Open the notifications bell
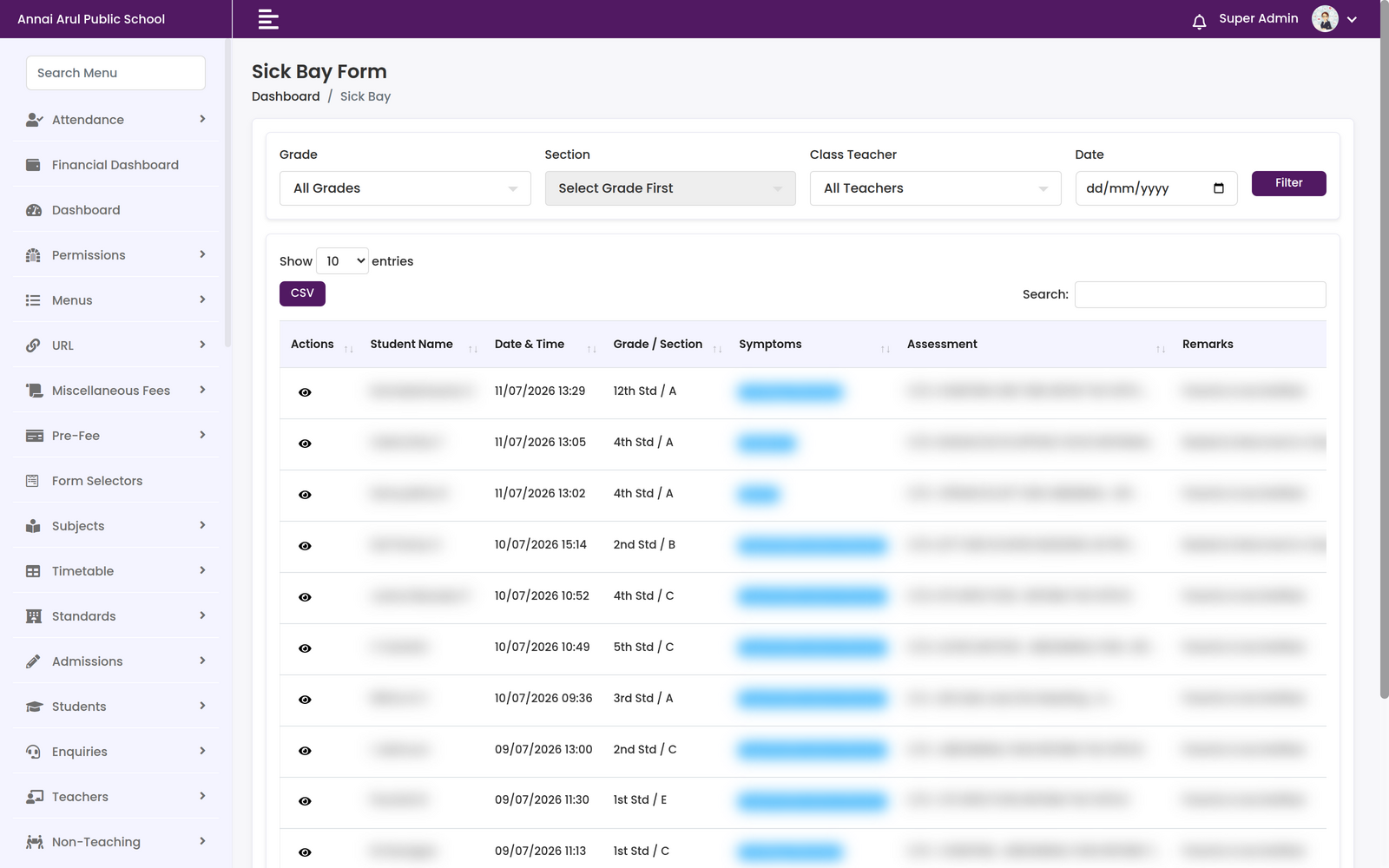This screenshot has height=868, width=1389. coord(1199,22)
